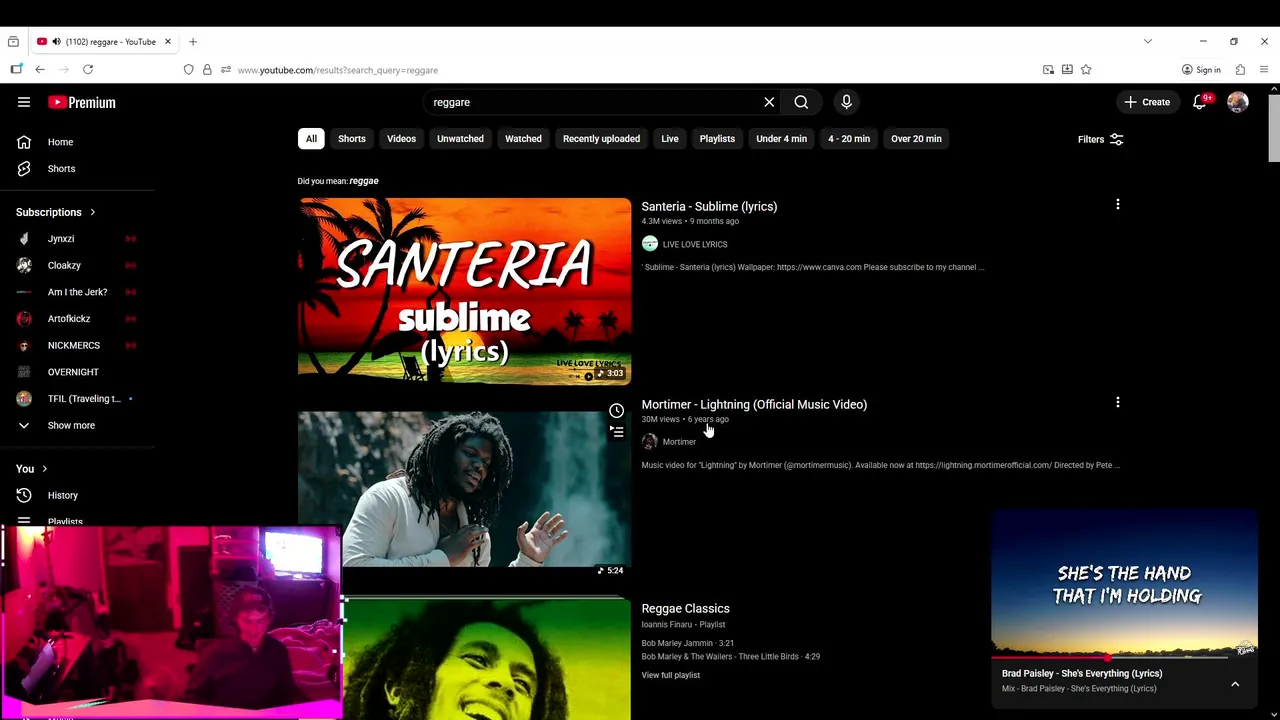Add Mortimer video to queue
This screenshot has height=720, width=1280.
click(617, 432)
